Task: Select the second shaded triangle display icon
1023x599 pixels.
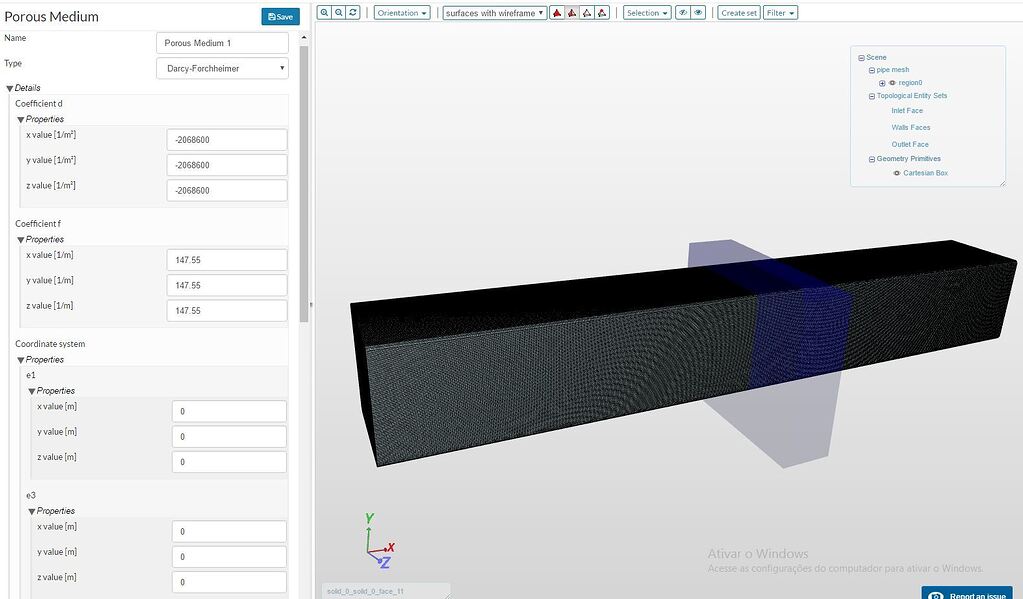Action: pyautogui.click(x=571, y=12)
